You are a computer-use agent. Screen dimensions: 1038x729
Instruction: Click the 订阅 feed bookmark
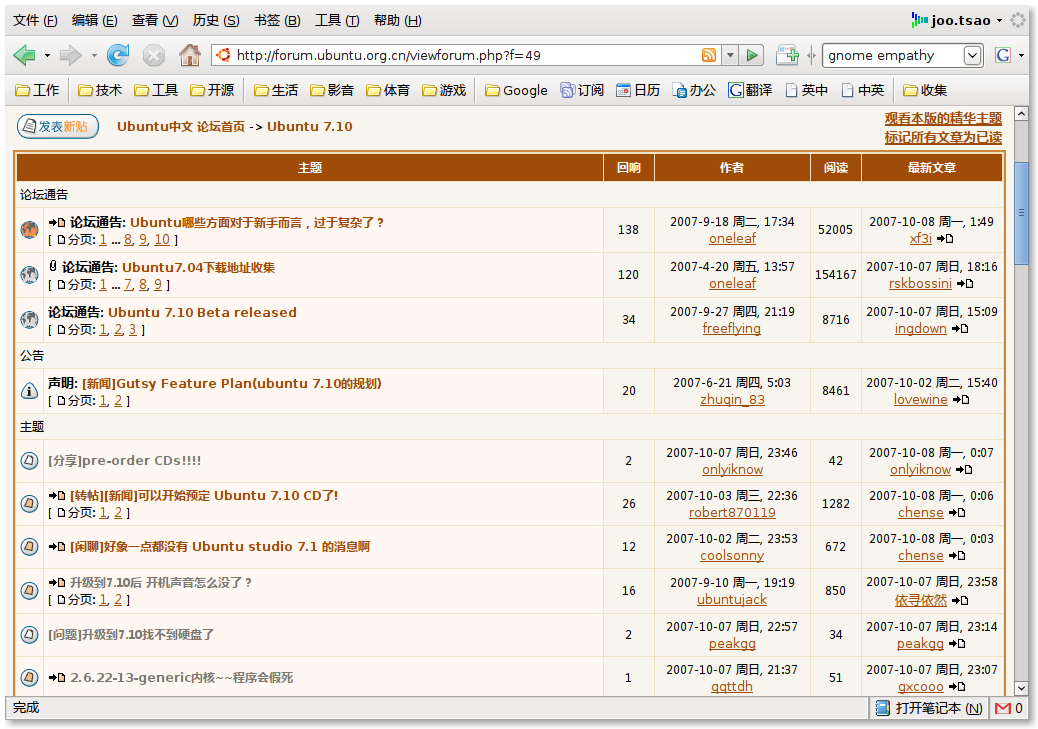pos(582,90)
